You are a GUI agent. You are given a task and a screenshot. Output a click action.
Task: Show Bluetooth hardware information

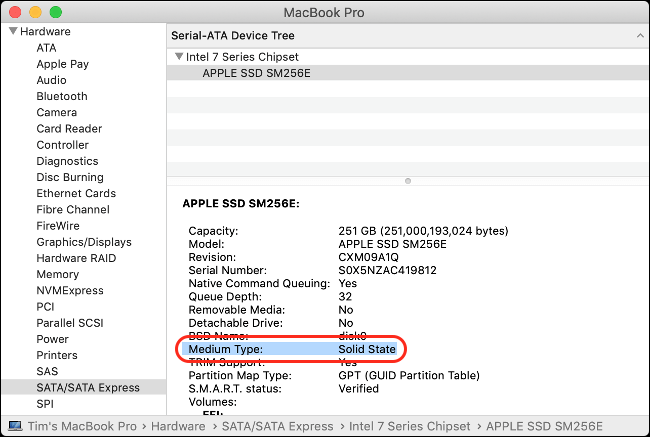pos(62,96)
